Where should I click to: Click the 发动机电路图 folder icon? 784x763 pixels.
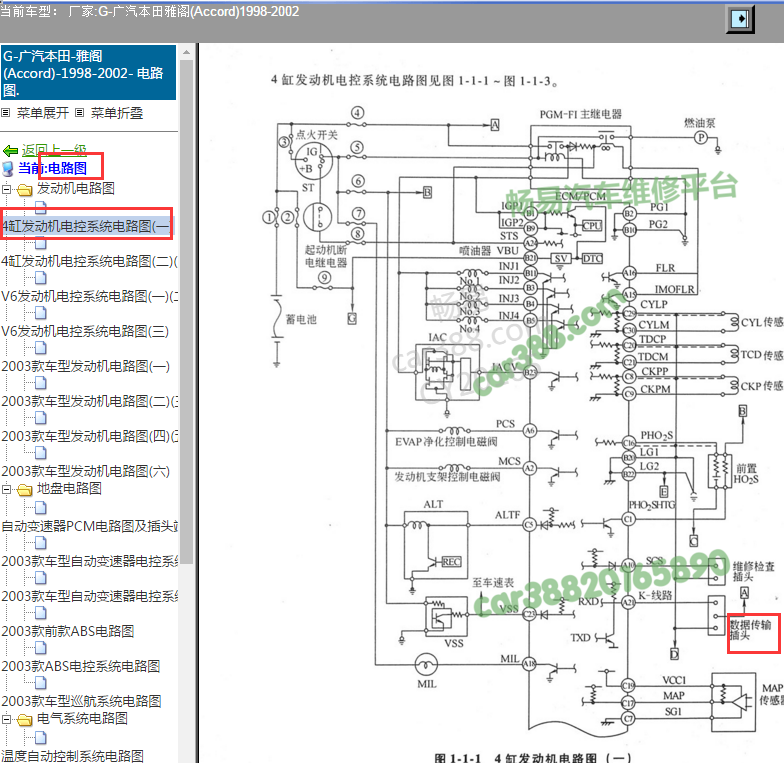[24, 190]
